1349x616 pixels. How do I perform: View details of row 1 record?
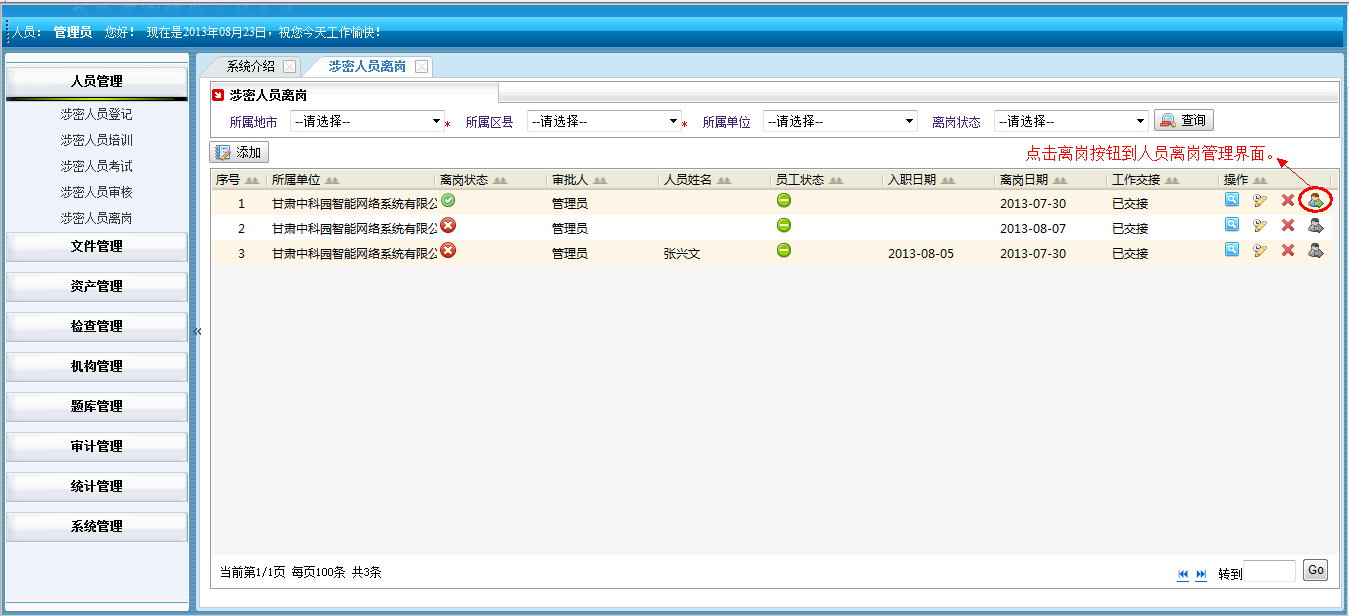[x=1232, y=200]
